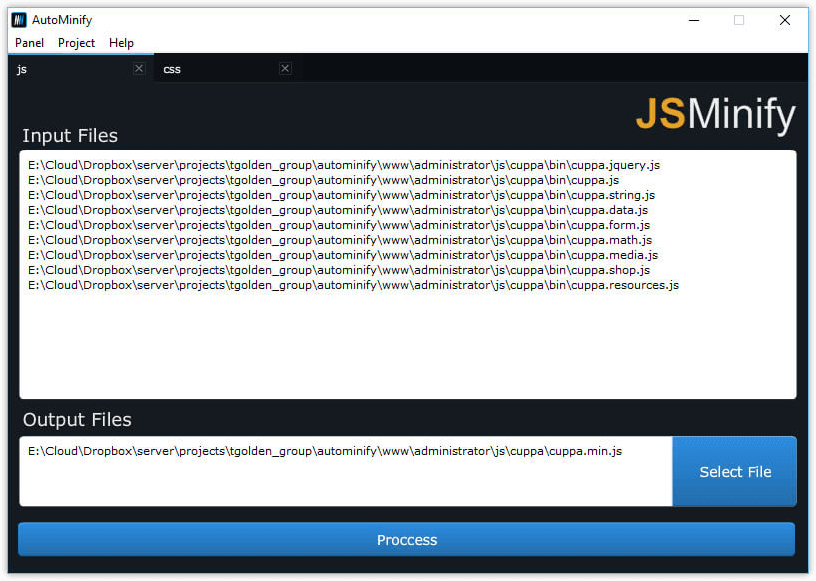This screenshot has width=816, height=581.
Task: Select the cuppa.string.js input line
Action: (341, 195)
